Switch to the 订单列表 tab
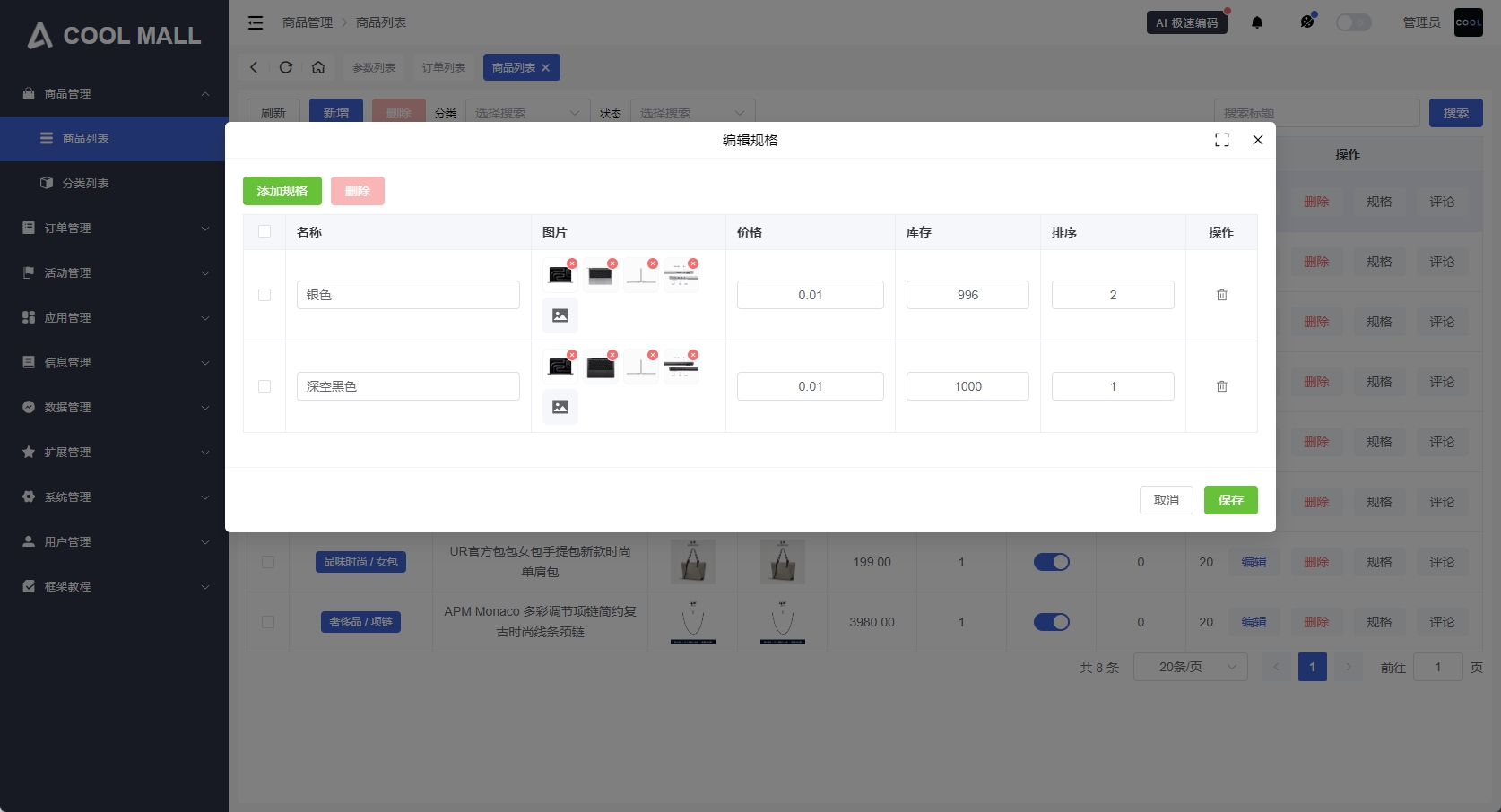 (444, 67)
